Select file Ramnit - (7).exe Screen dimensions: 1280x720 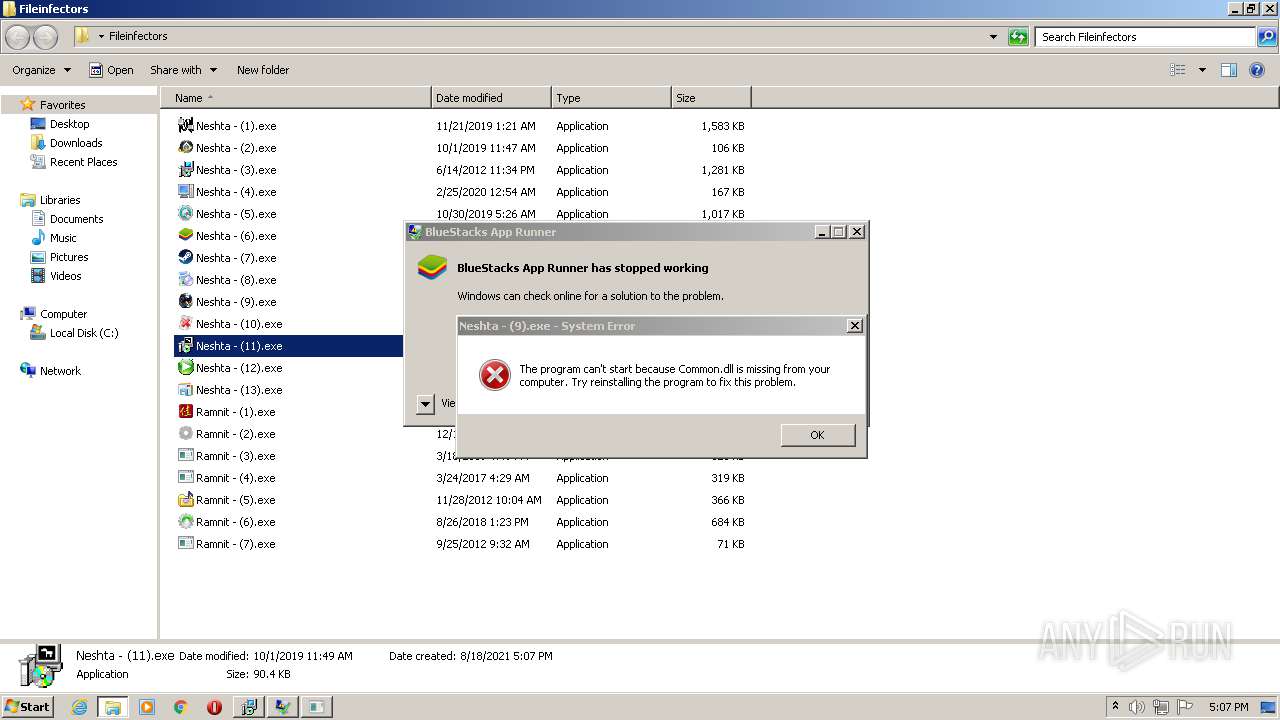[236, 544]
